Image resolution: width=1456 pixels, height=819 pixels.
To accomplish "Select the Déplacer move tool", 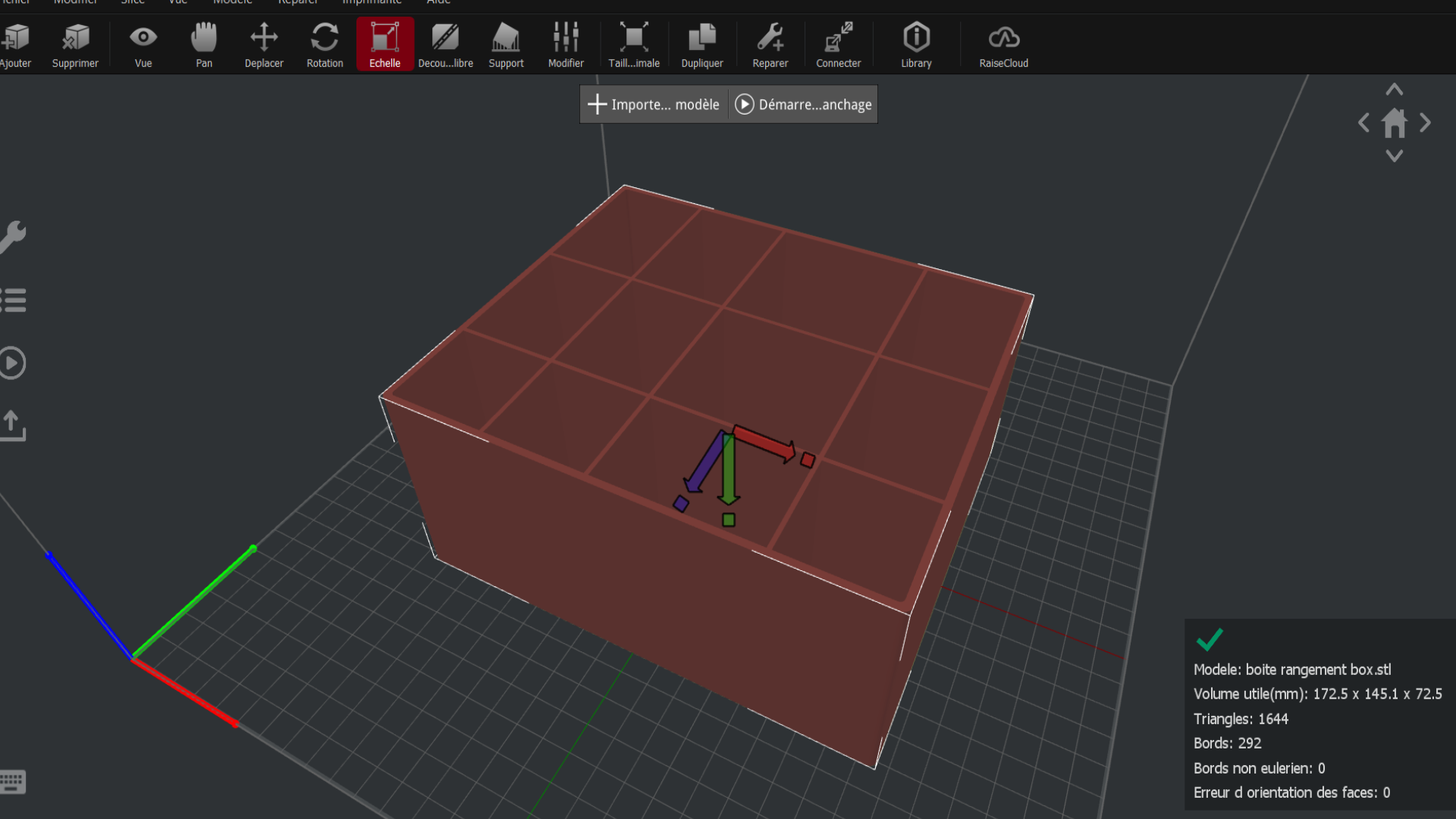I will point(264,44).
